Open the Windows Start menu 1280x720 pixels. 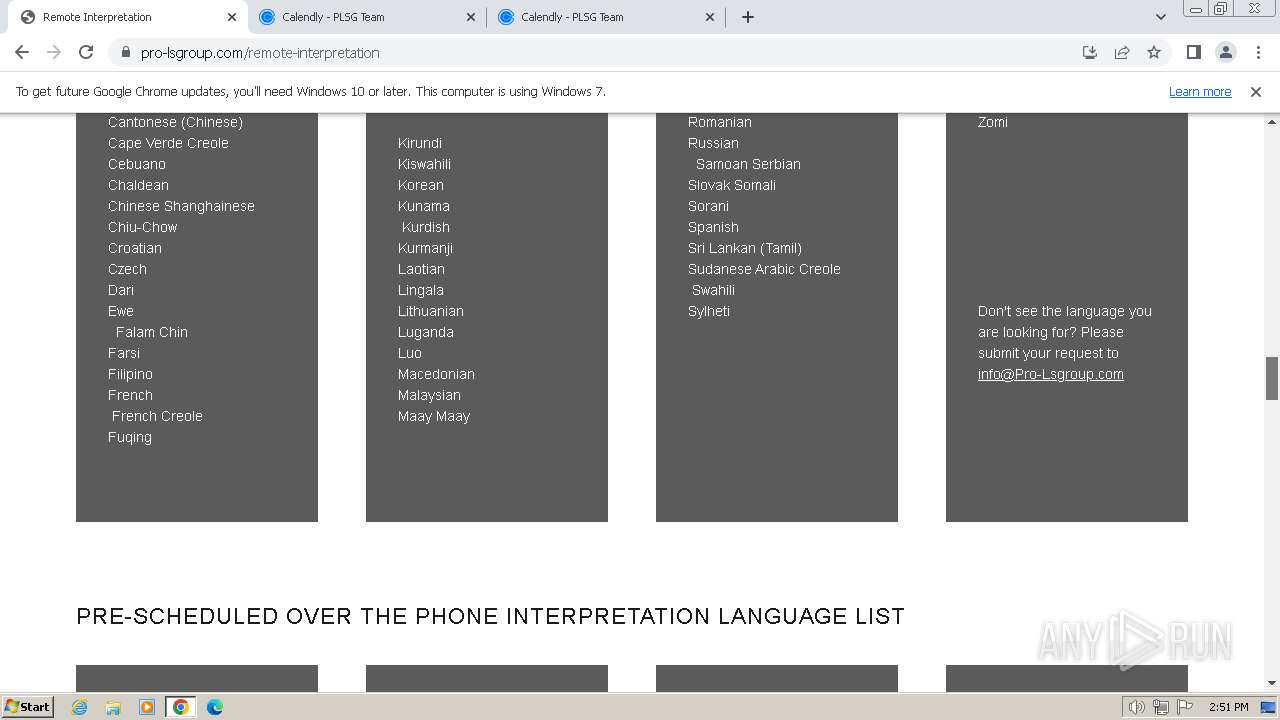point(27,706)
